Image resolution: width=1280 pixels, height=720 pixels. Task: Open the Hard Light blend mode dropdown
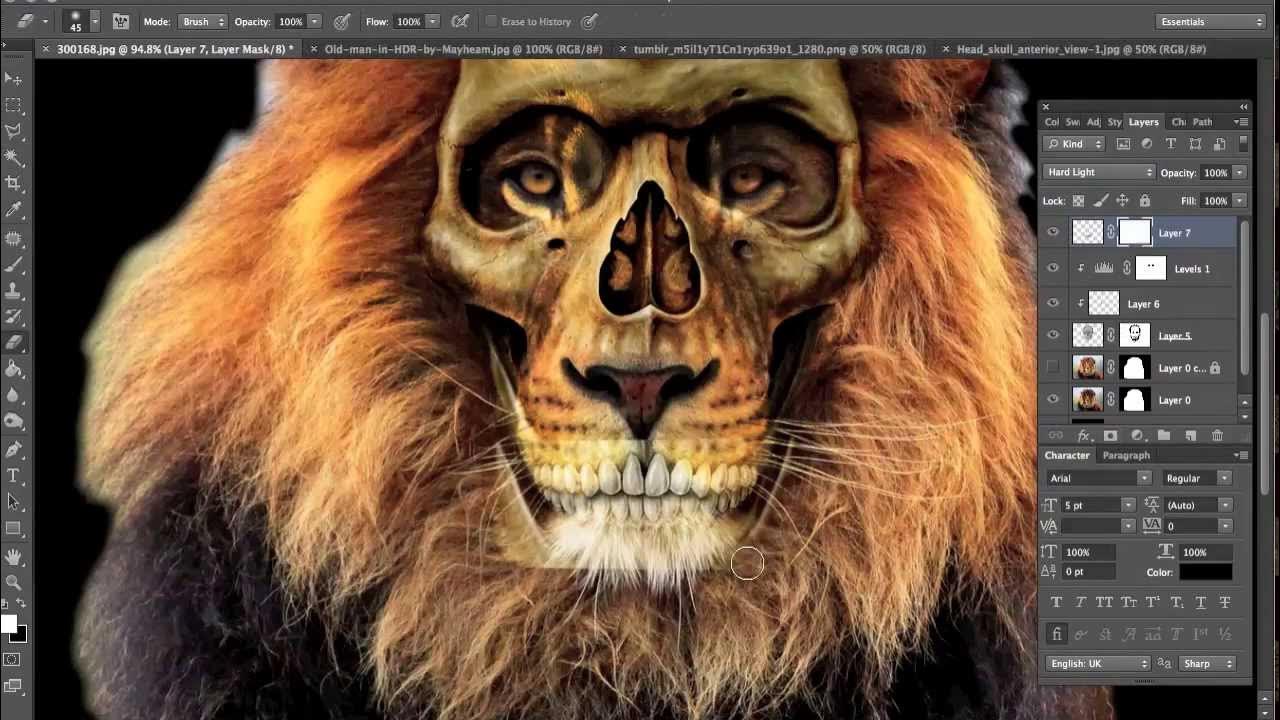click(x=1099, y=172)
